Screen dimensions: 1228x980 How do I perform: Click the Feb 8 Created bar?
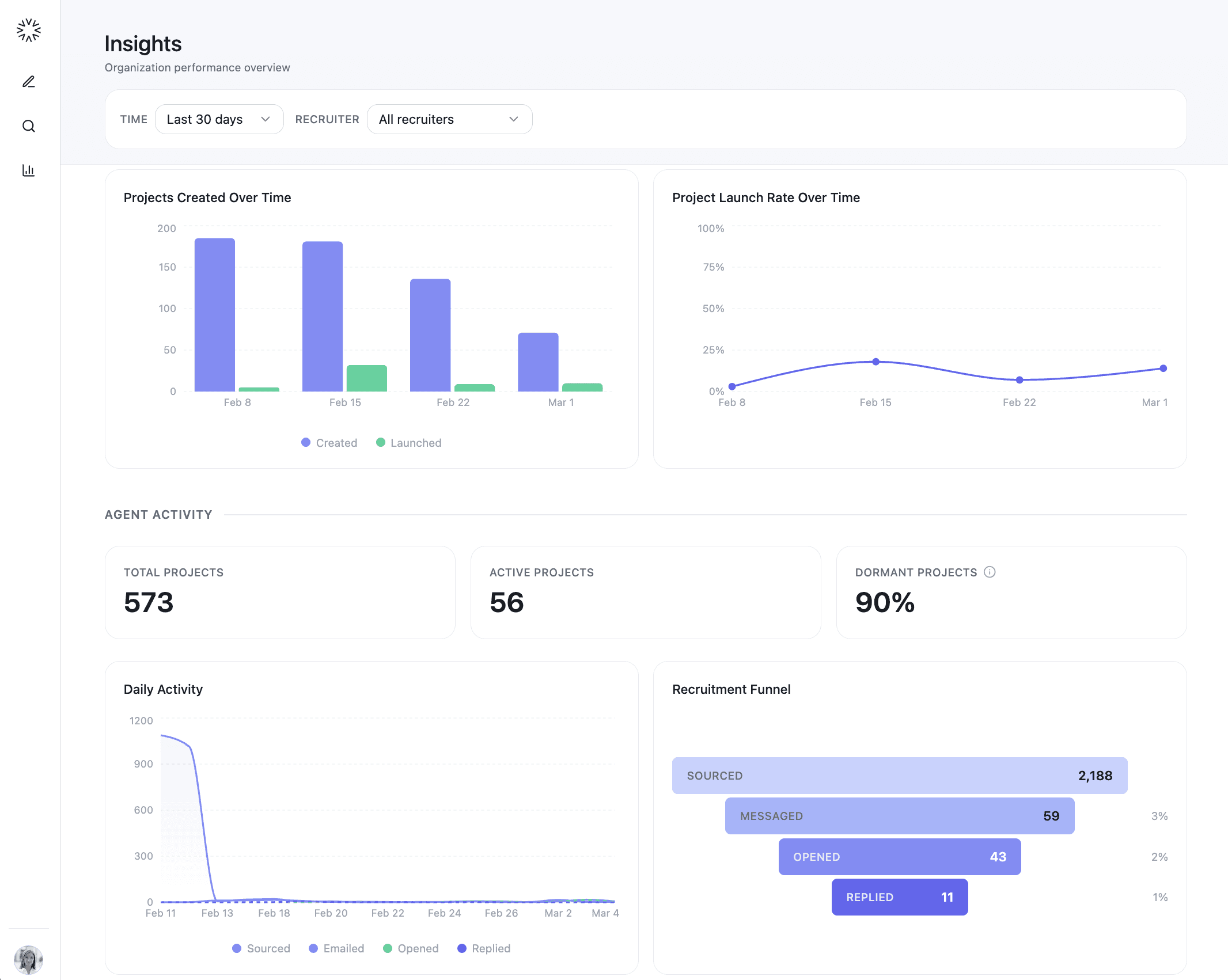pyautogui.click(x=215, y=314)
